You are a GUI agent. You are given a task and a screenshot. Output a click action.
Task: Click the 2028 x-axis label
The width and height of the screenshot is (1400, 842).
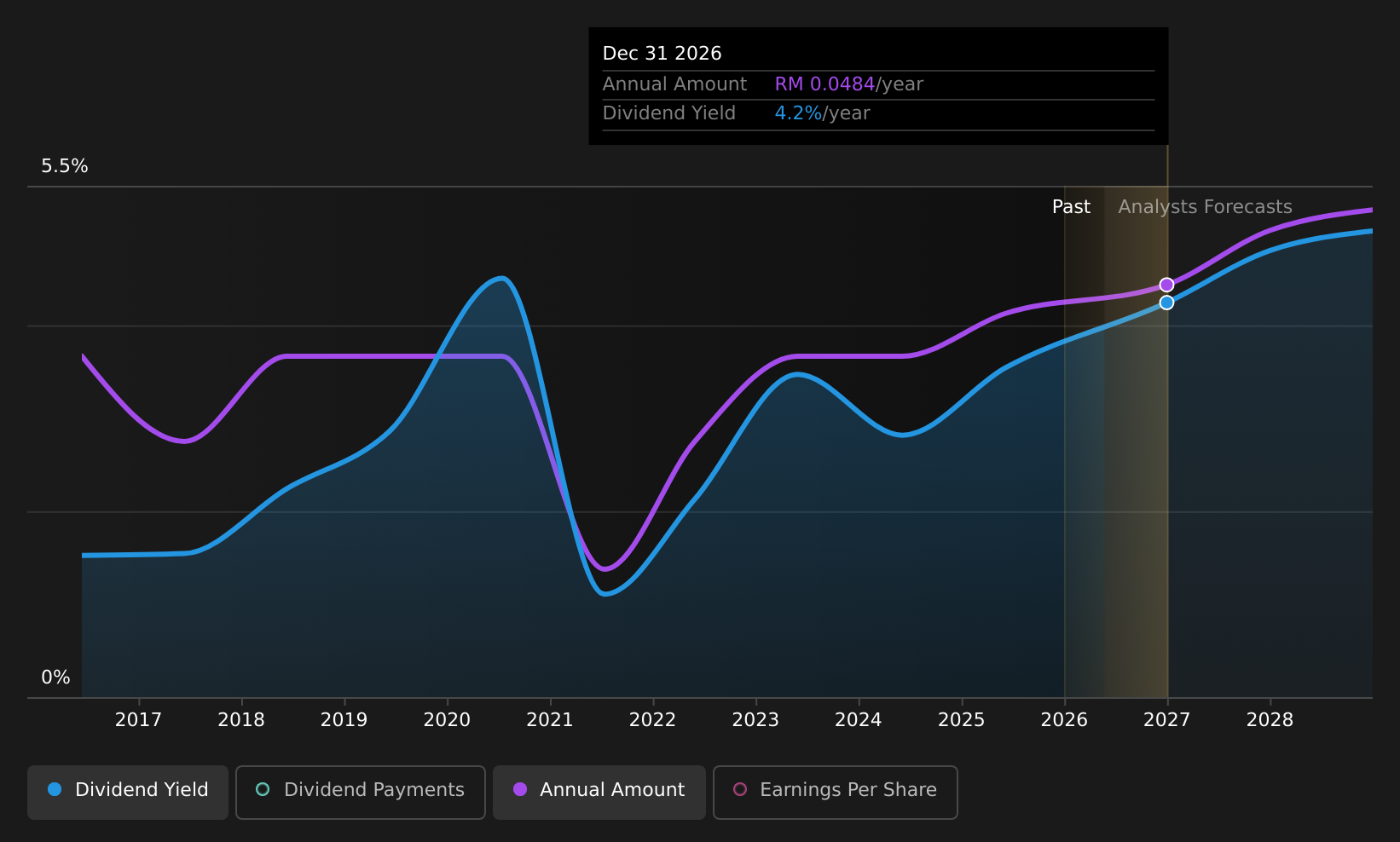click(1270, 720)
